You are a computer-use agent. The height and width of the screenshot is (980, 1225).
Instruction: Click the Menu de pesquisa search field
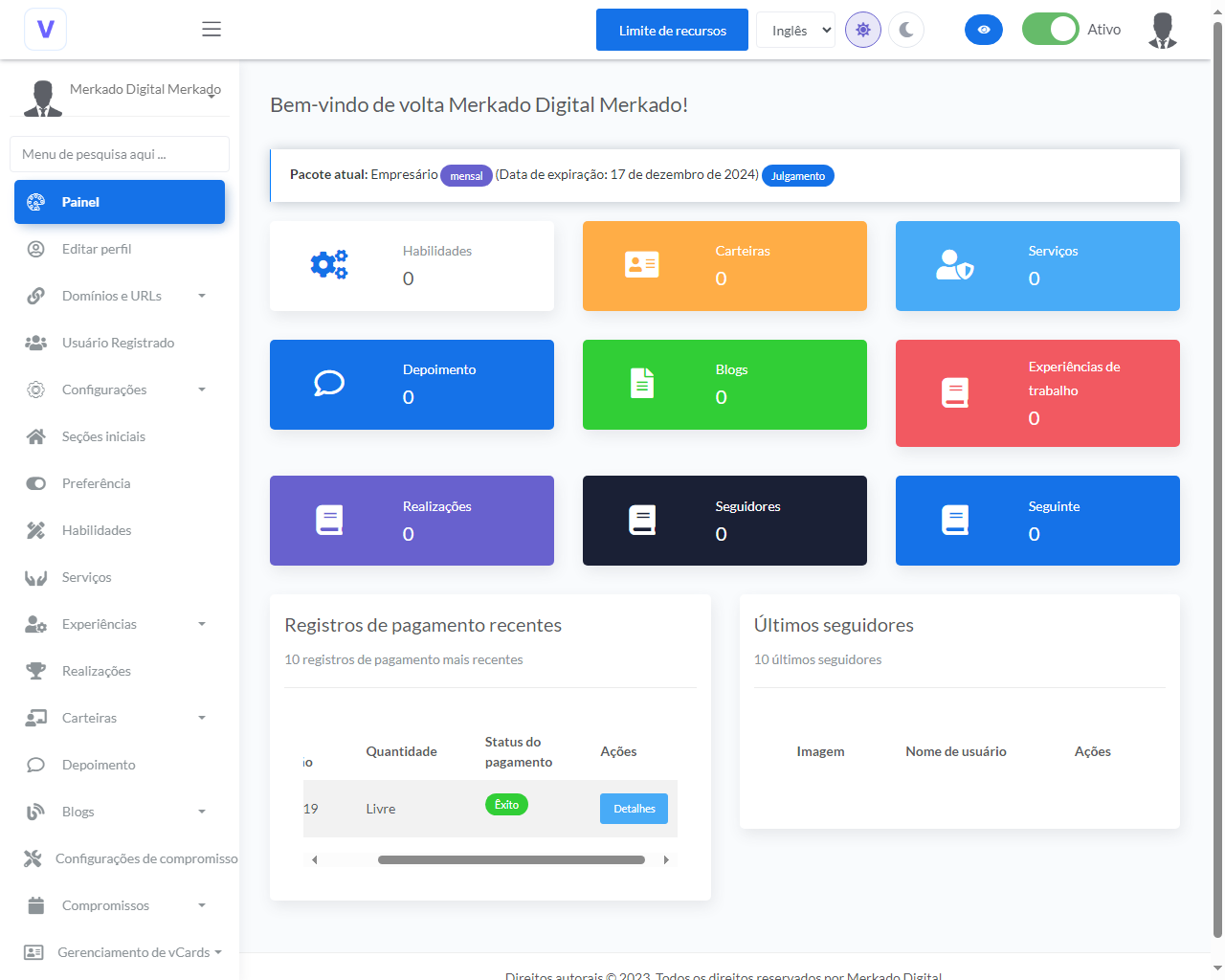coord(120,154)
